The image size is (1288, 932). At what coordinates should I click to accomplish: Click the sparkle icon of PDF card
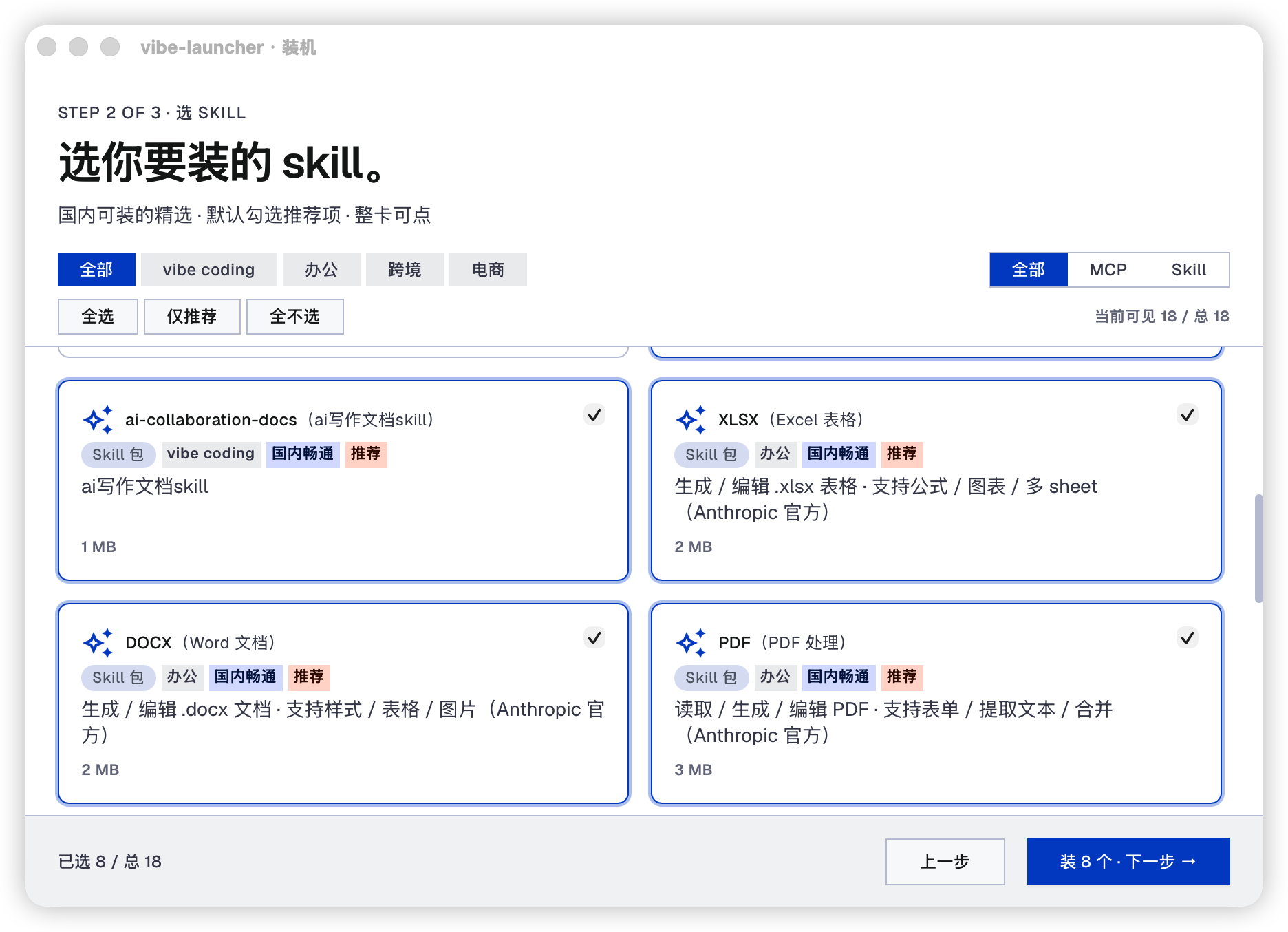691,643
